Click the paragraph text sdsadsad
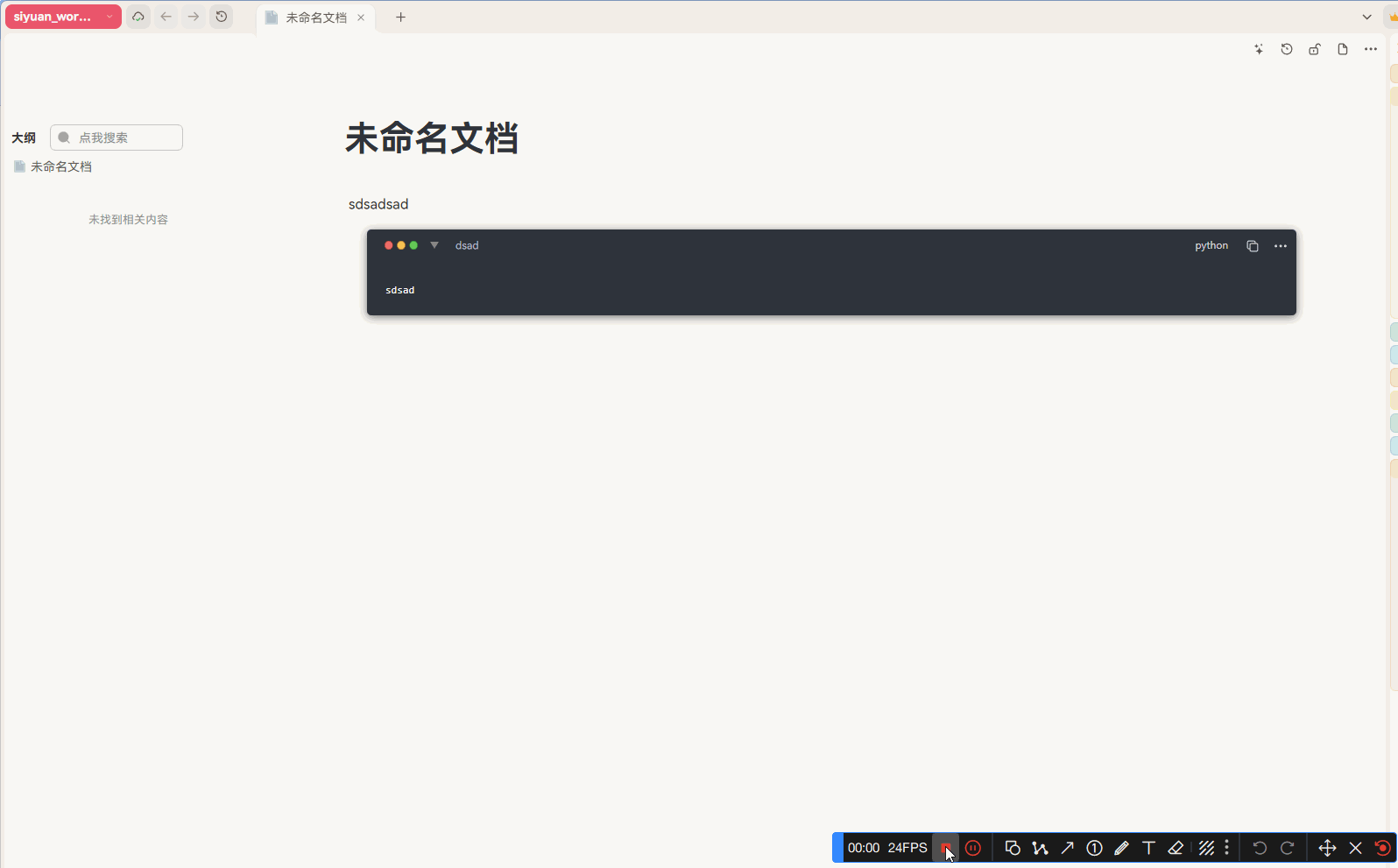The height and width of the screenshot is (868, 1398). point(378,204)
